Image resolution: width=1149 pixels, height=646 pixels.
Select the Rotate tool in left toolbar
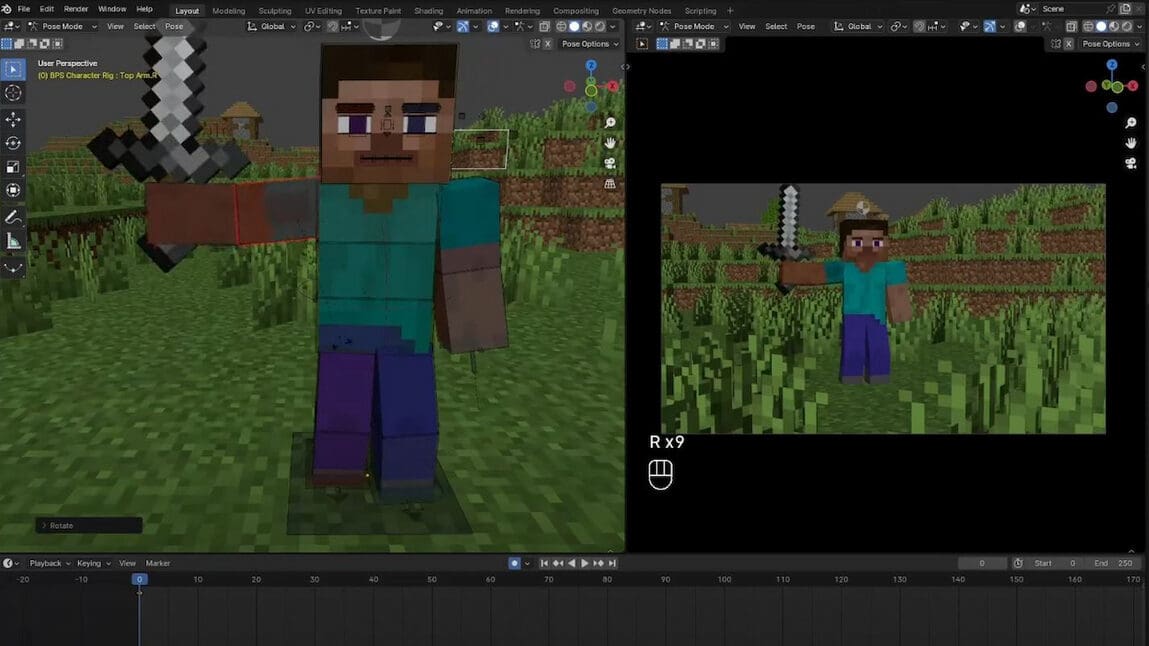(13, 143)
